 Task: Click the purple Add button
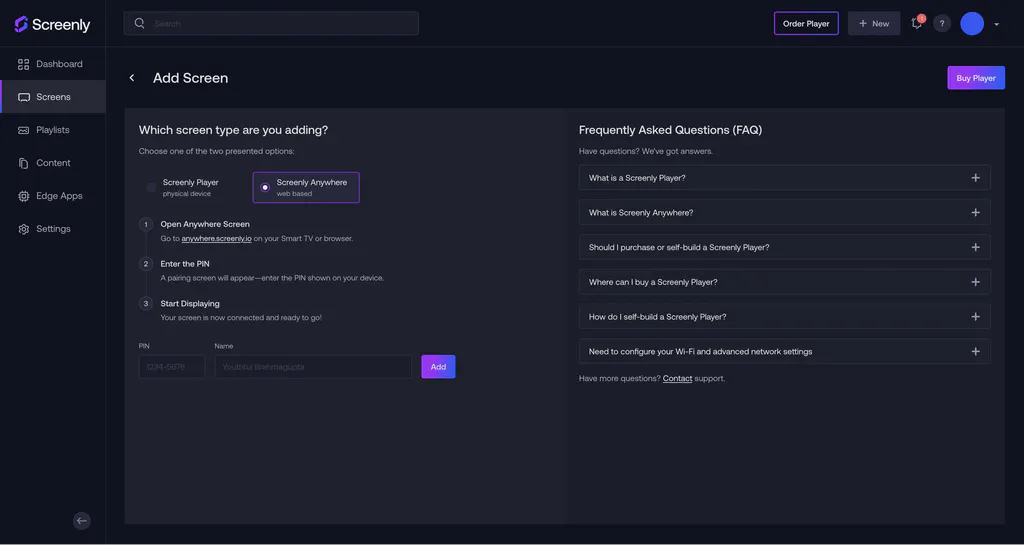point(438,367)
